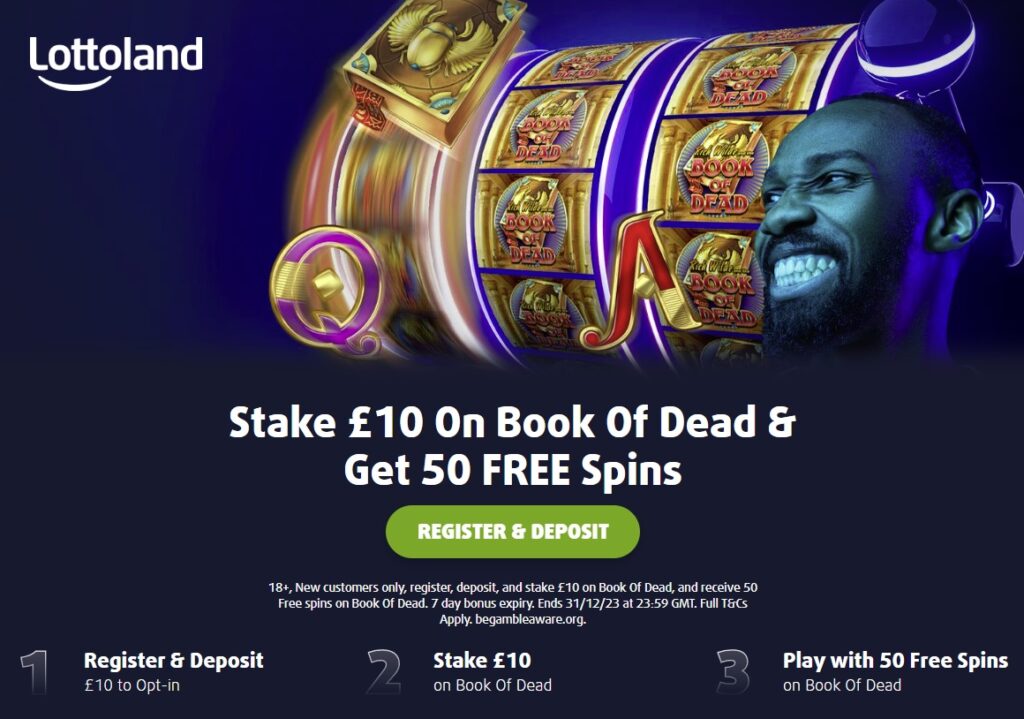The height and width of the screenshot is (719, 1024).
Task: Click the green Register & Deposit button
Action: (x=513, y=531)
